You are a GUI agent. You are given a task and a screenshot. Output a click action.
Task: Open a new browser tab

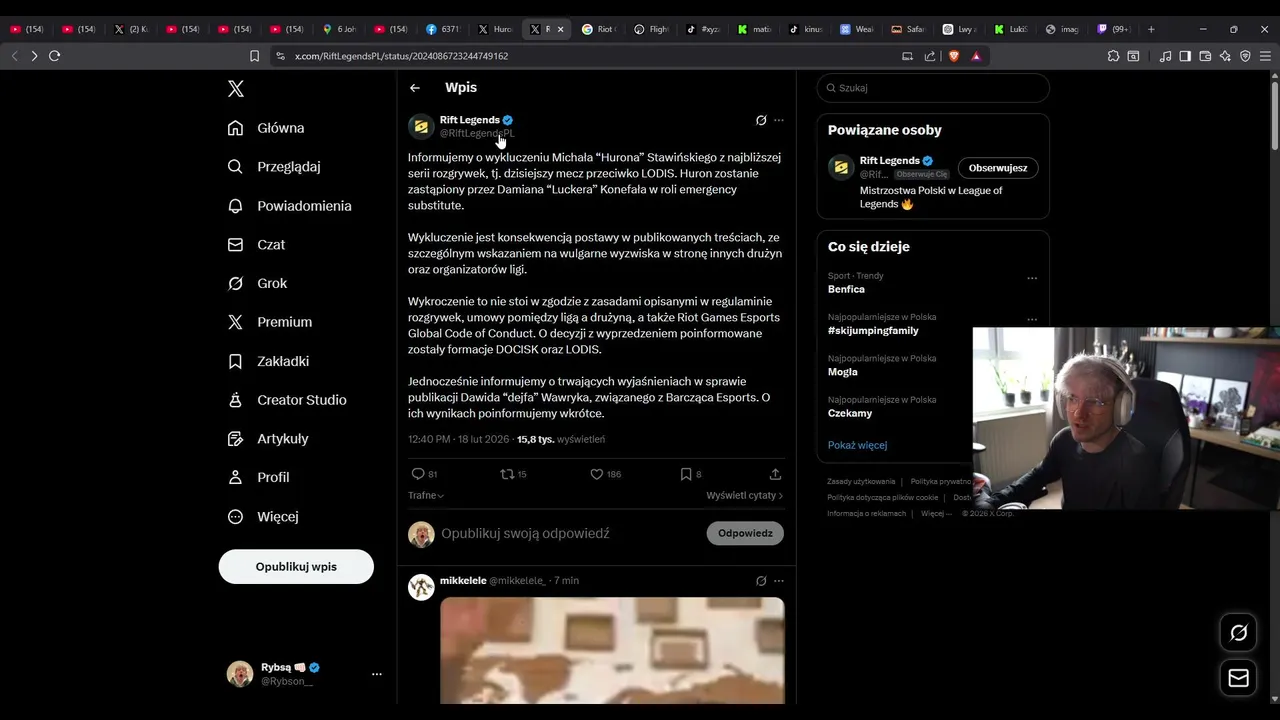pyautogui.click(x=1151, y=29)
